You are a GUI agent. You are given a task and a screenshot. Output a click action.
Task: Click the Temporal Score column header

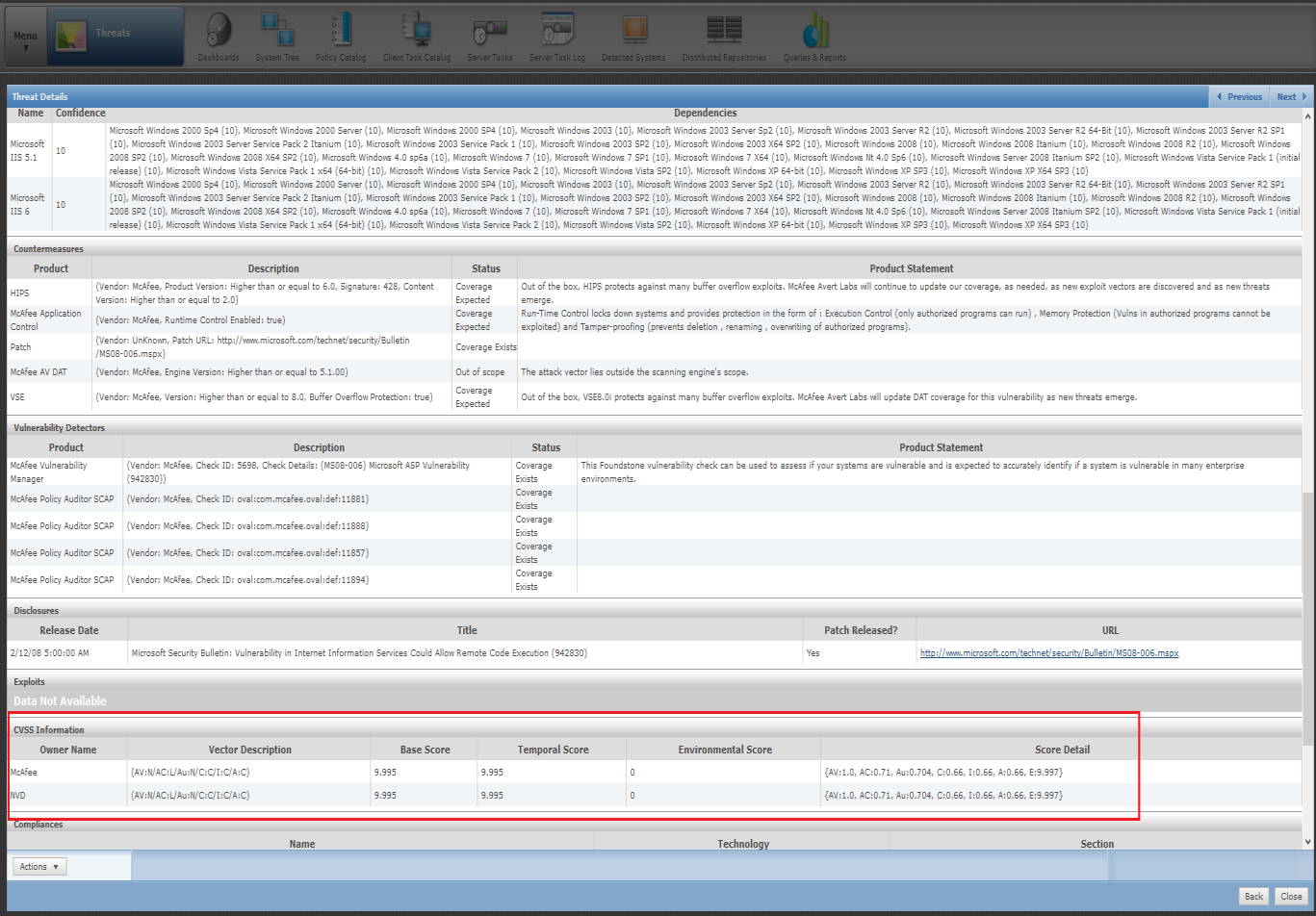click(553, 750)
